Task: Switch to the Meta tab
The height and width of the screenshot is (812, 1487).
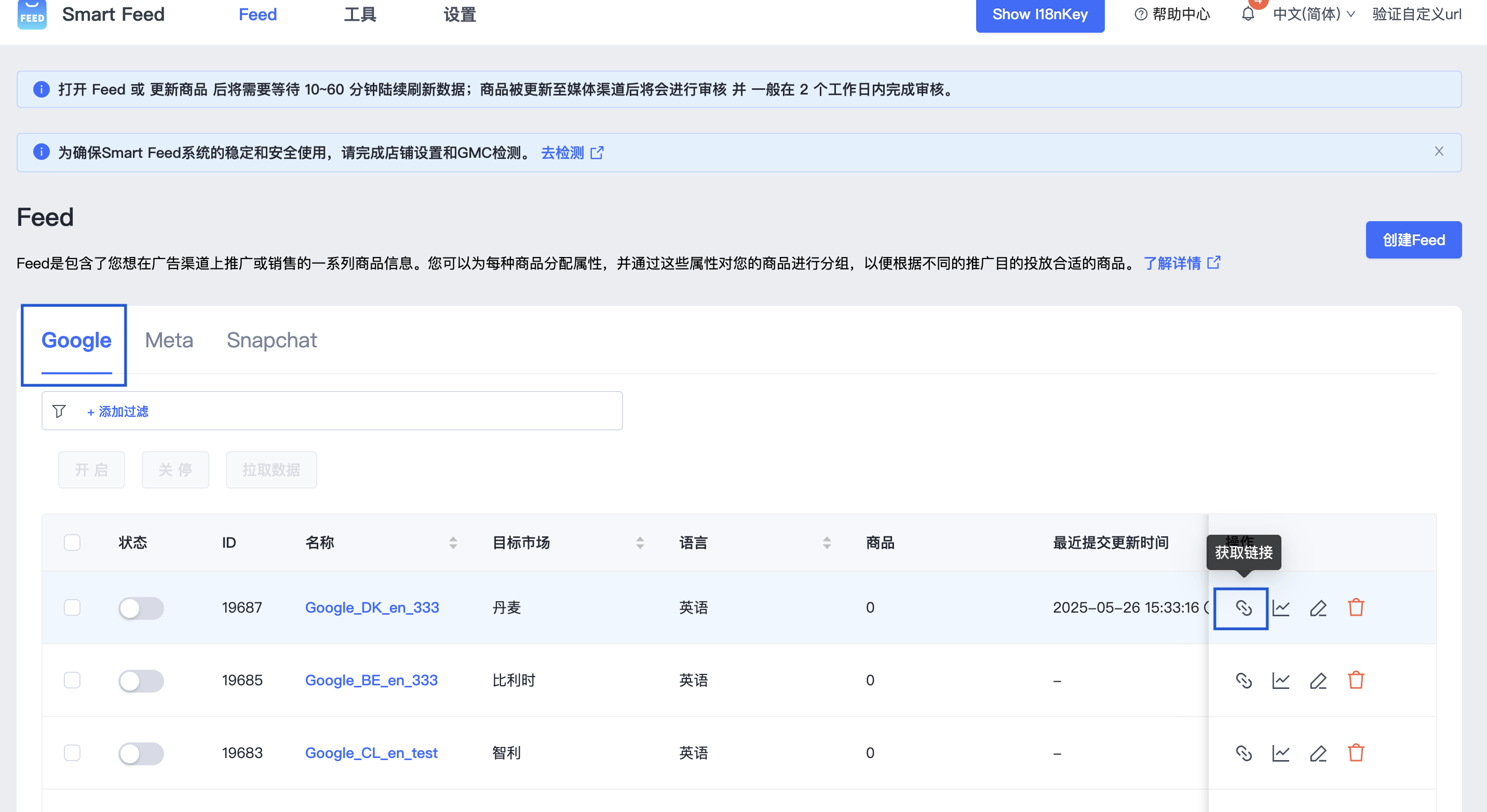Action: click(x=169, y=341)
